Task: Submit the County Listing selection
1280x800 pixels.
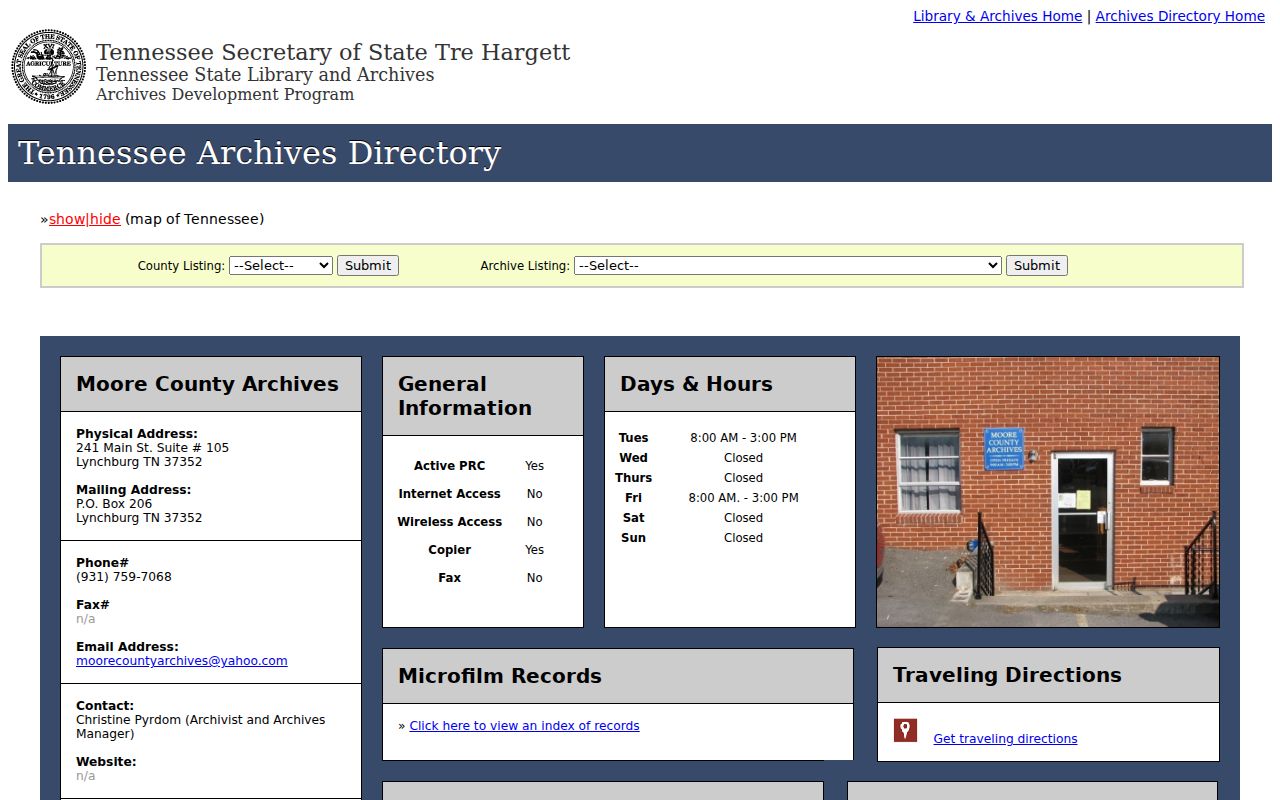Action: tap(368, 265)
